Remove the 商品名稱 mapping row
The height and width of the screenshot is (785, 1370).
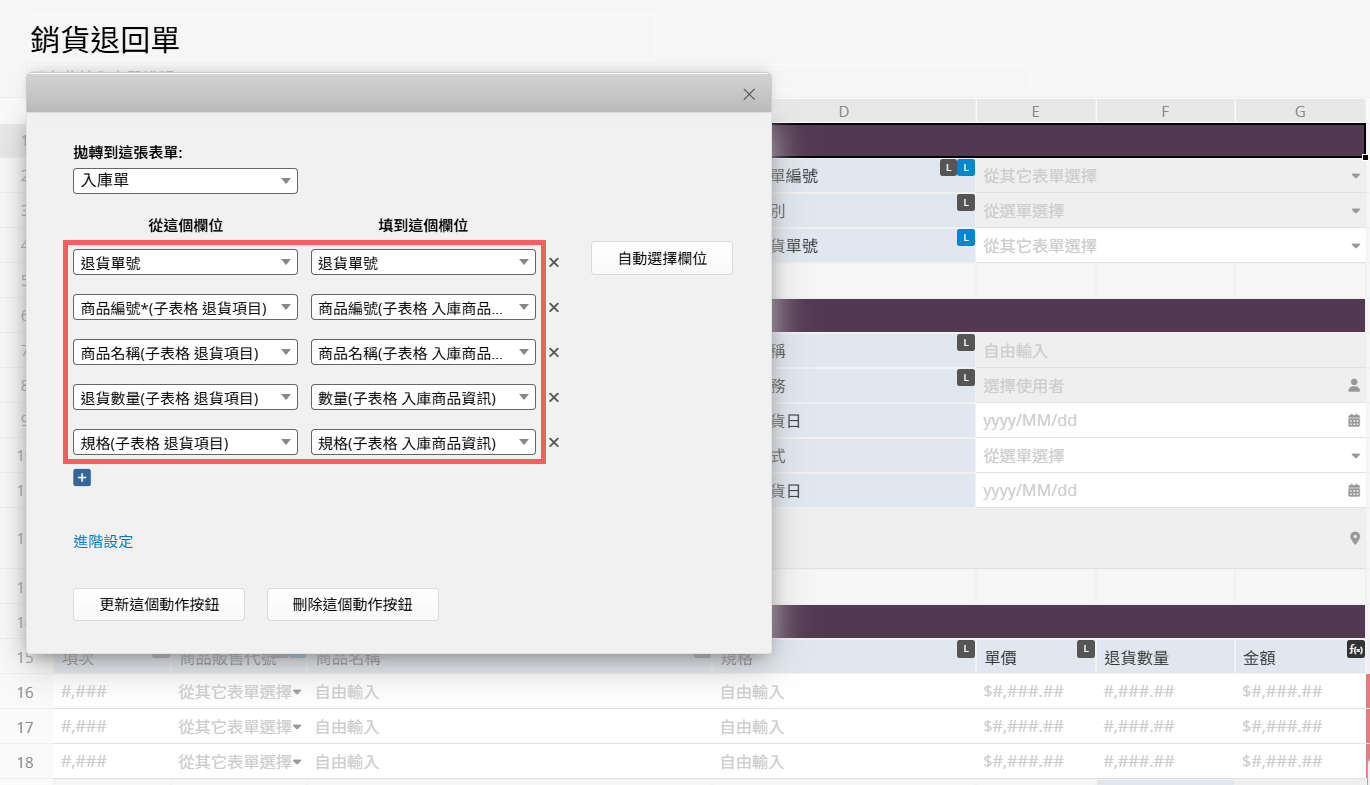(553, 352)
